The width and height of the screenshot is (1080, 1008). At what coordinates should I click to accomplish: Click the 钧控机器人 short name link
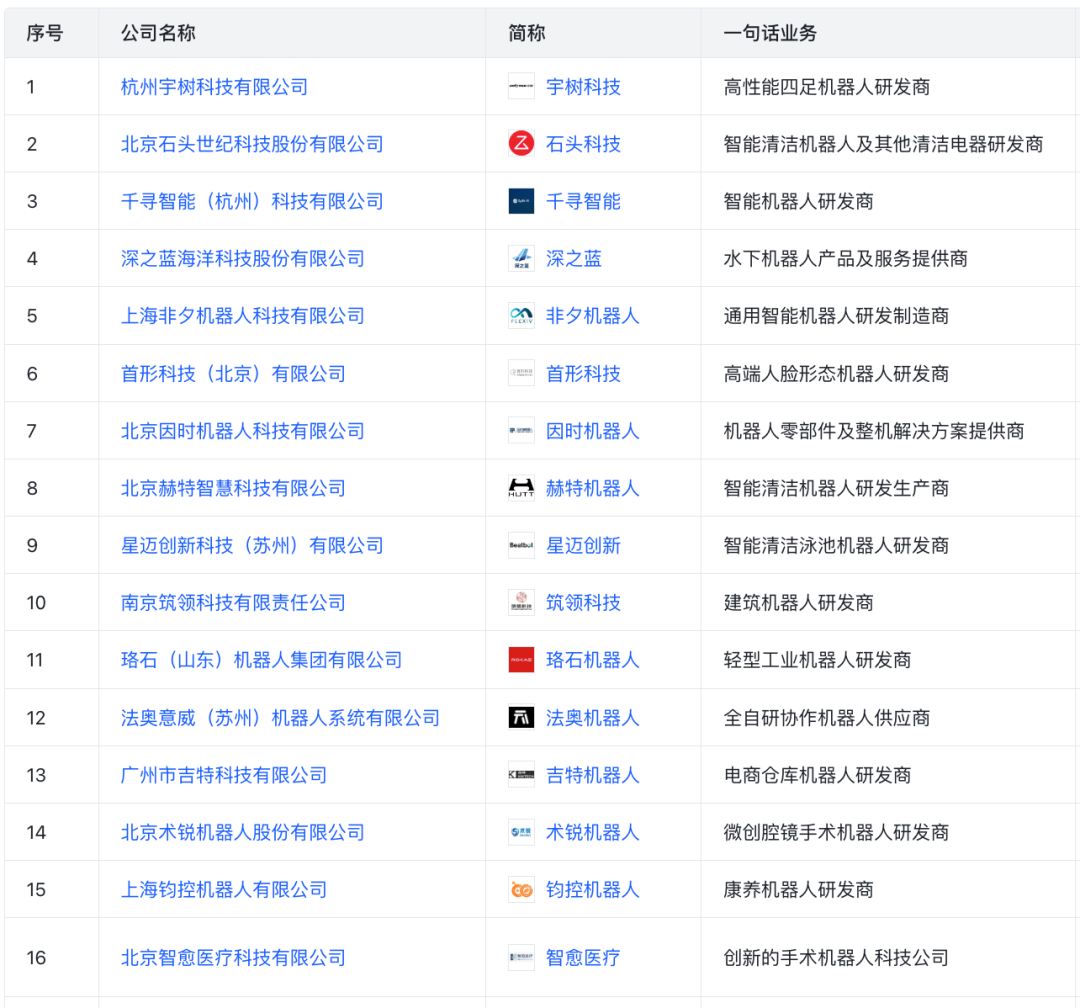click(592, 889)
